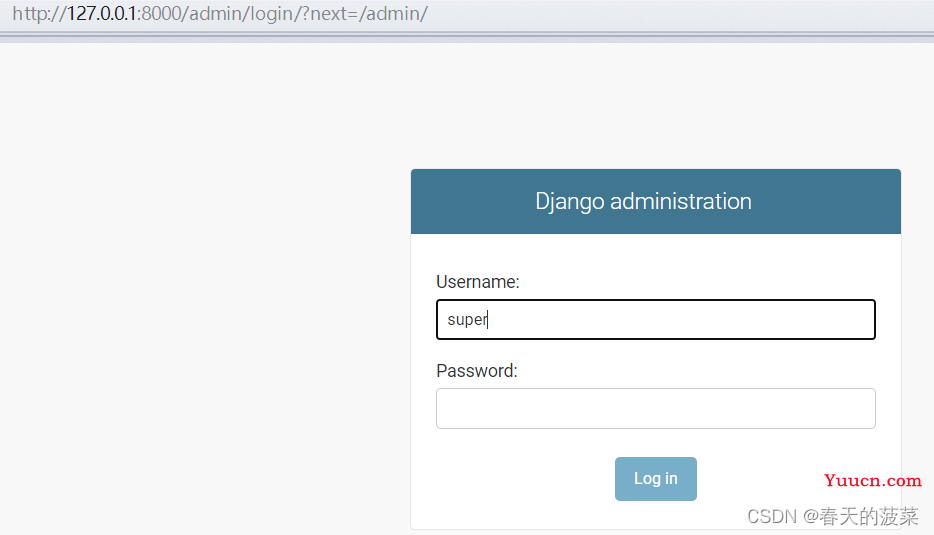Focus the Password input field

pos(655,409)
